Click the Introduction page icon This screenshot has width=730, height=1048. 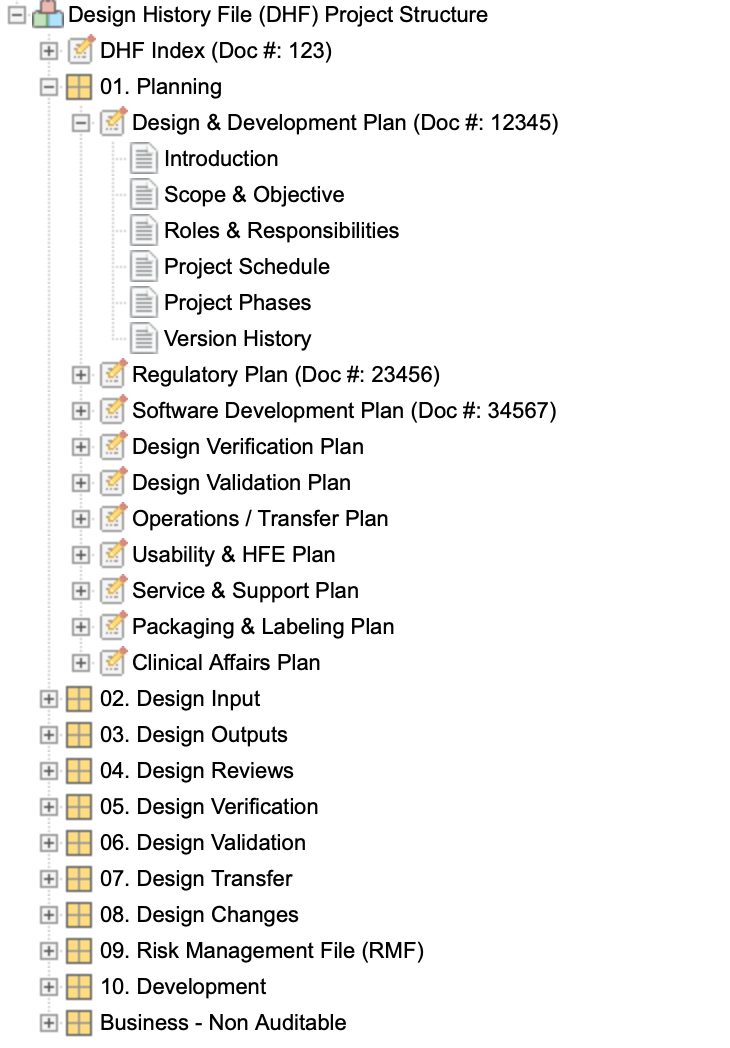[144, 158]
